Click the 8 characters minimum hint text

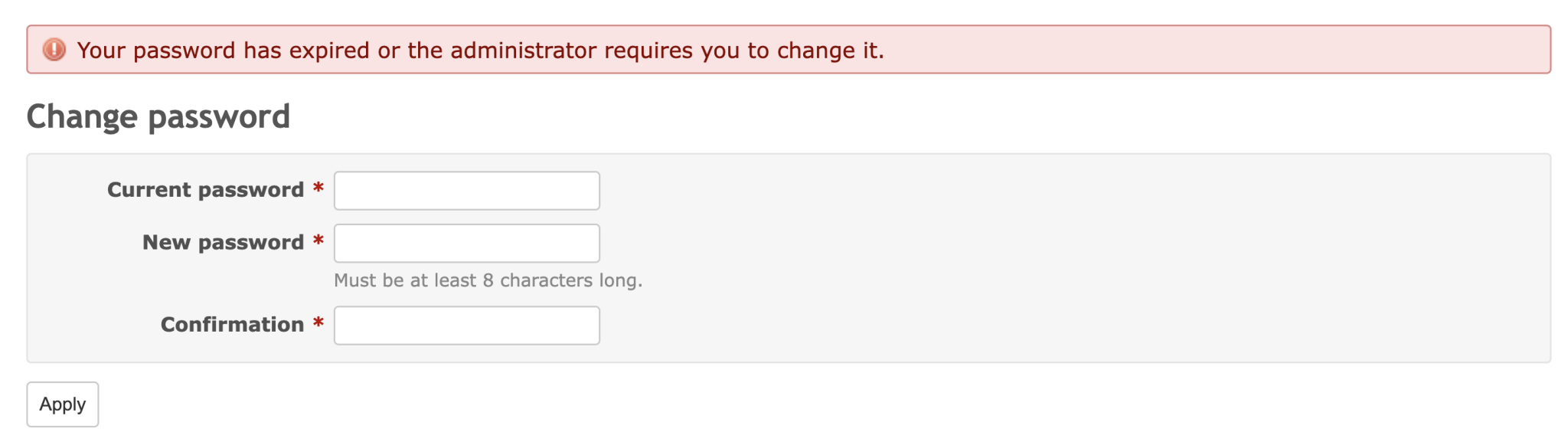tap(488, 280)
